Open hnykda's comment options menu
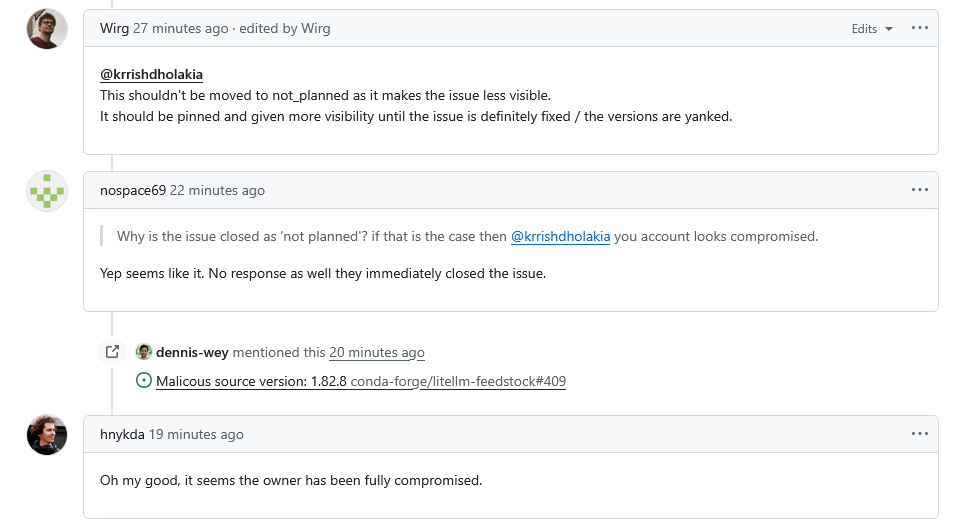958x531 pixels. (919, 434)
